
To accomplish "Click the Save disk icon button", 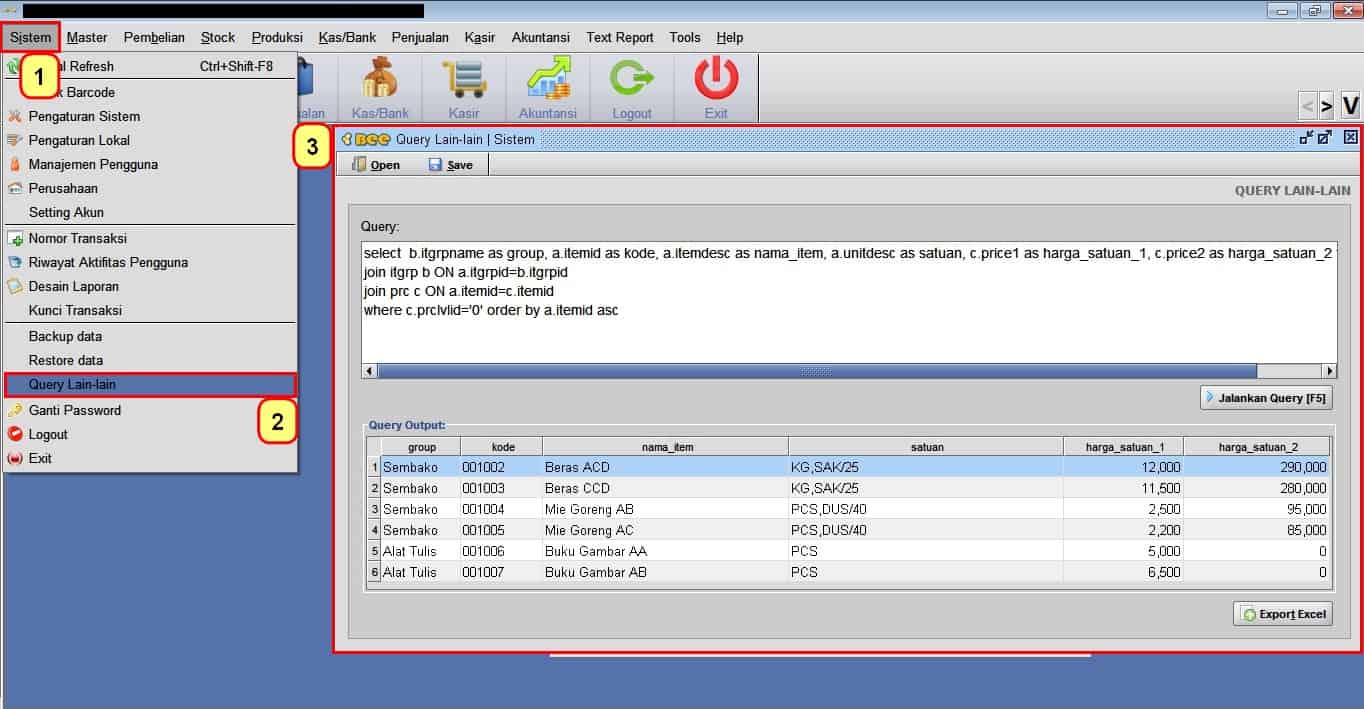I will pyautogui.click(x=450, y=165).
